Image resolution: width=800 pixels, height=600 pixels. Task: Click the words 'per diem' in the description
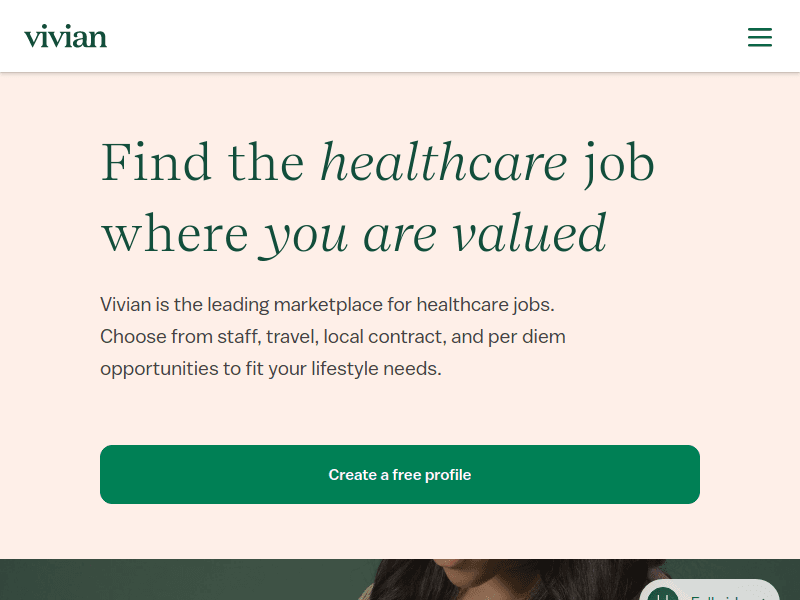(526, 336)
